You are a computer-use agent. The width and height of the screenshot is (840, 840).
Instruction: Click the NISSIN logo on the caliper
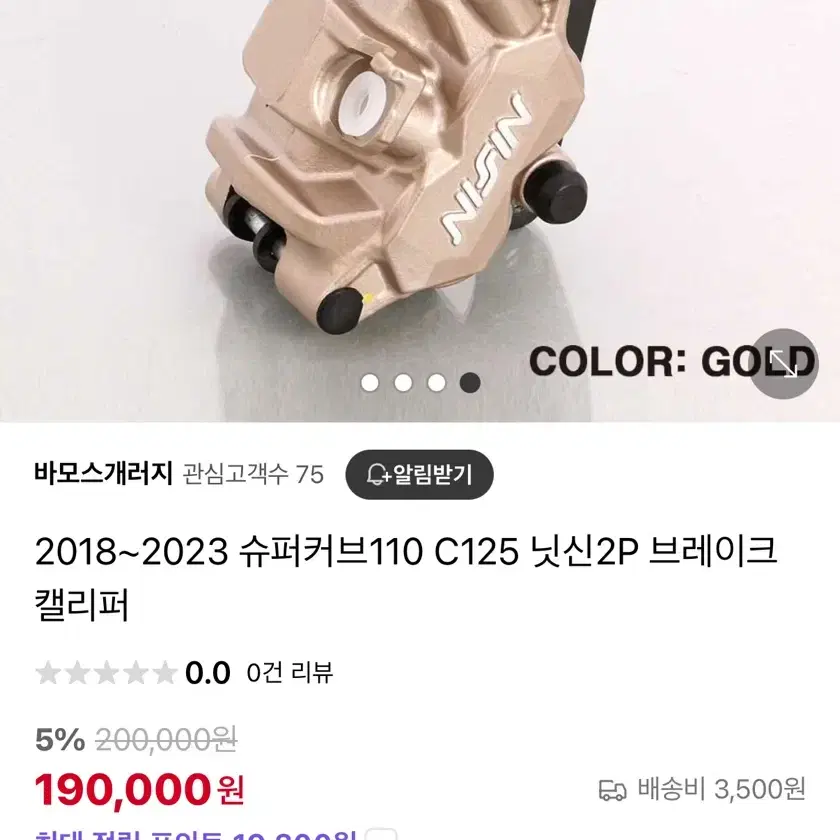[x=485, y=170]
